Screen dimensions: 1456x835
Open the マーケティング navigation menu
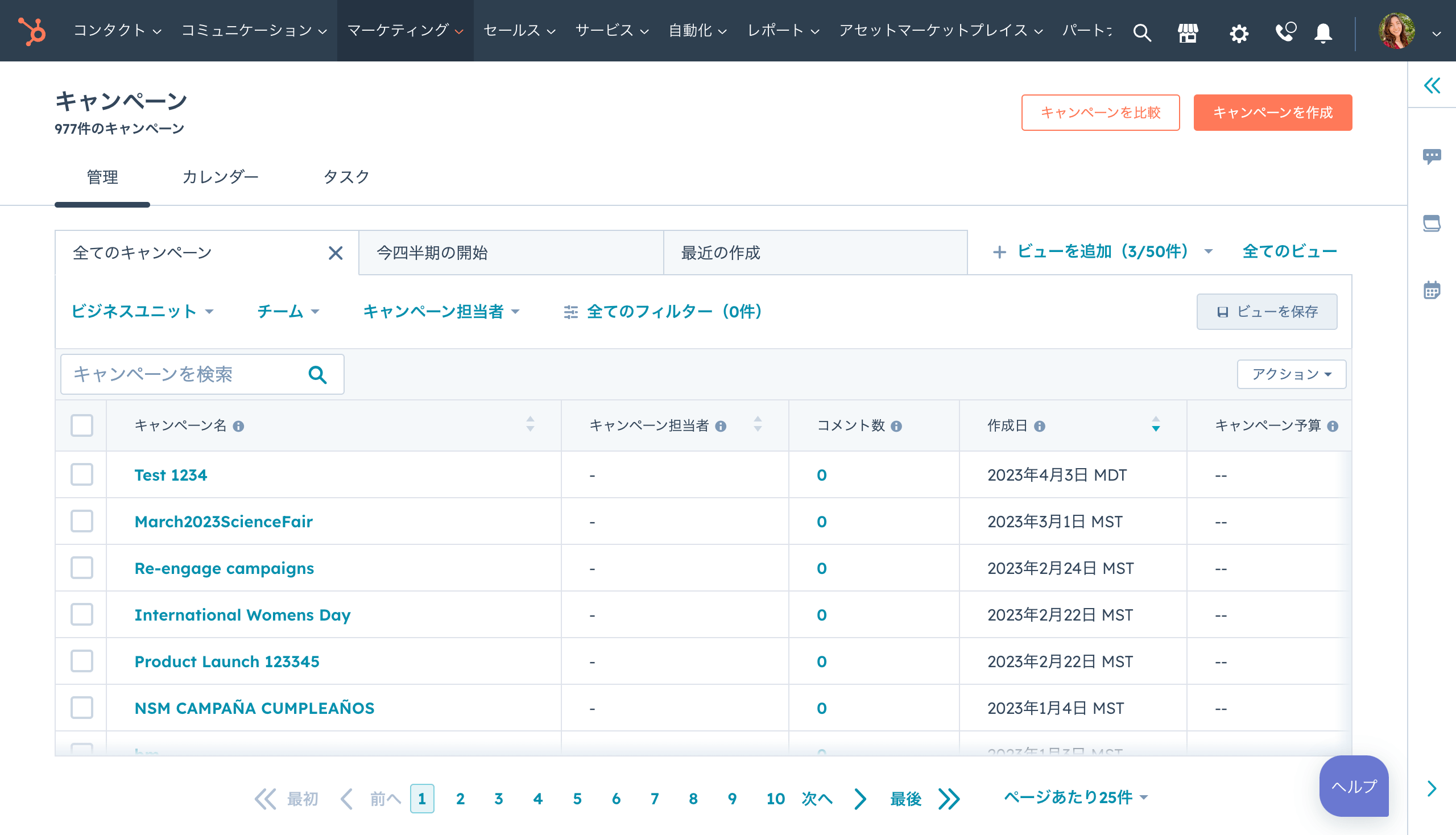405,30
